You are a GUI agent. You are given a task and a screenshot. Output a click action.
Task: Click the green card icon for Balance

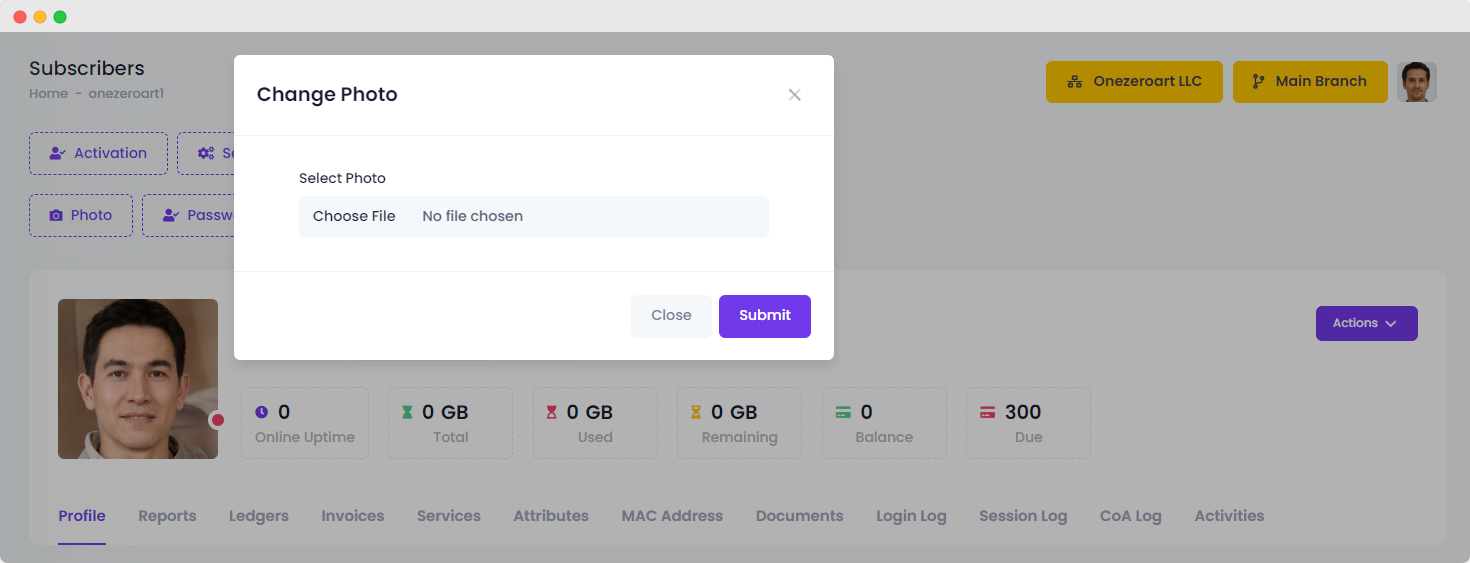pyautogui.click(x=843, y=412)
